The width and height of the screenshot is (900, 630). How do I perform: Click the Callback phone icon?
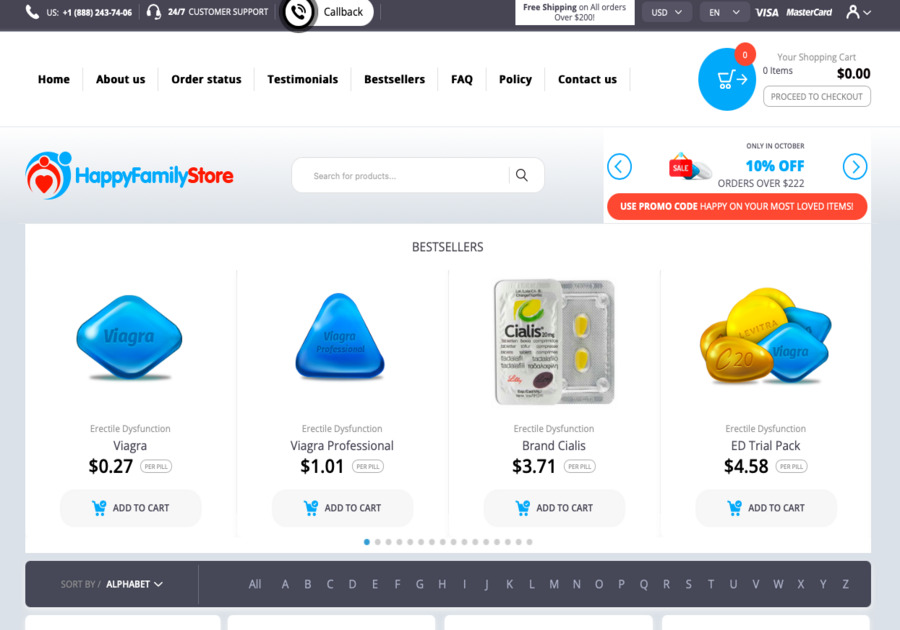(298, 12)
